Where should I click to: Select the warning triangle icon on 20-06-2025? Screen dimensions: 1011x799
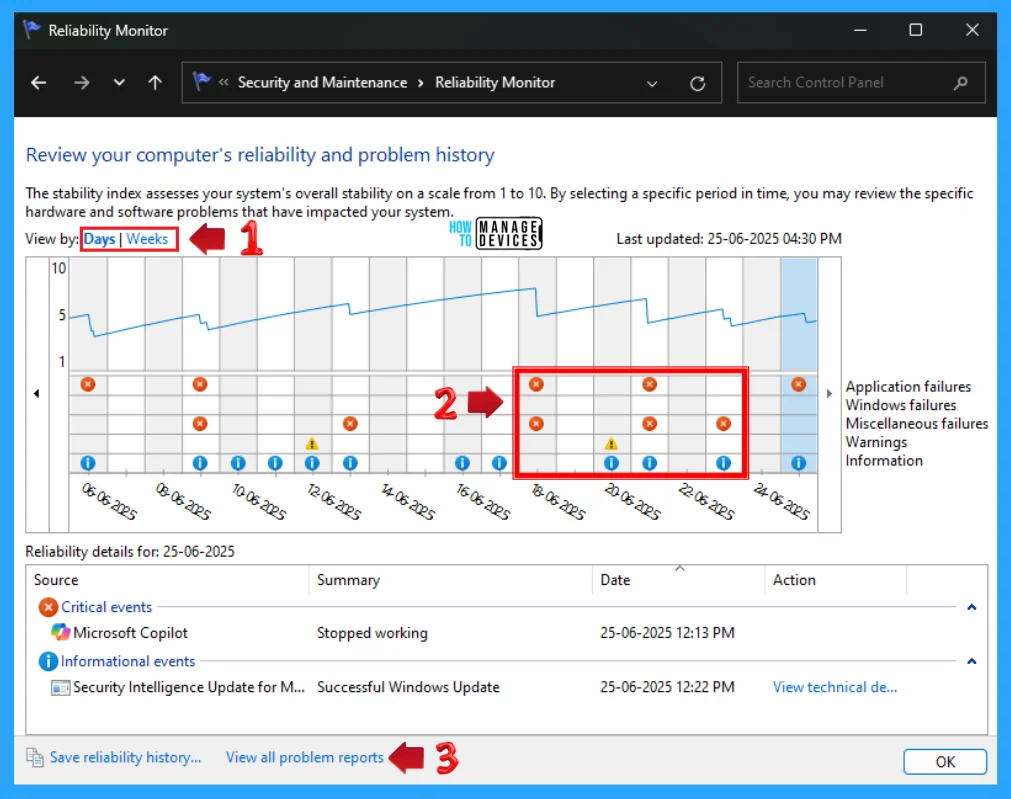[611, 444]
